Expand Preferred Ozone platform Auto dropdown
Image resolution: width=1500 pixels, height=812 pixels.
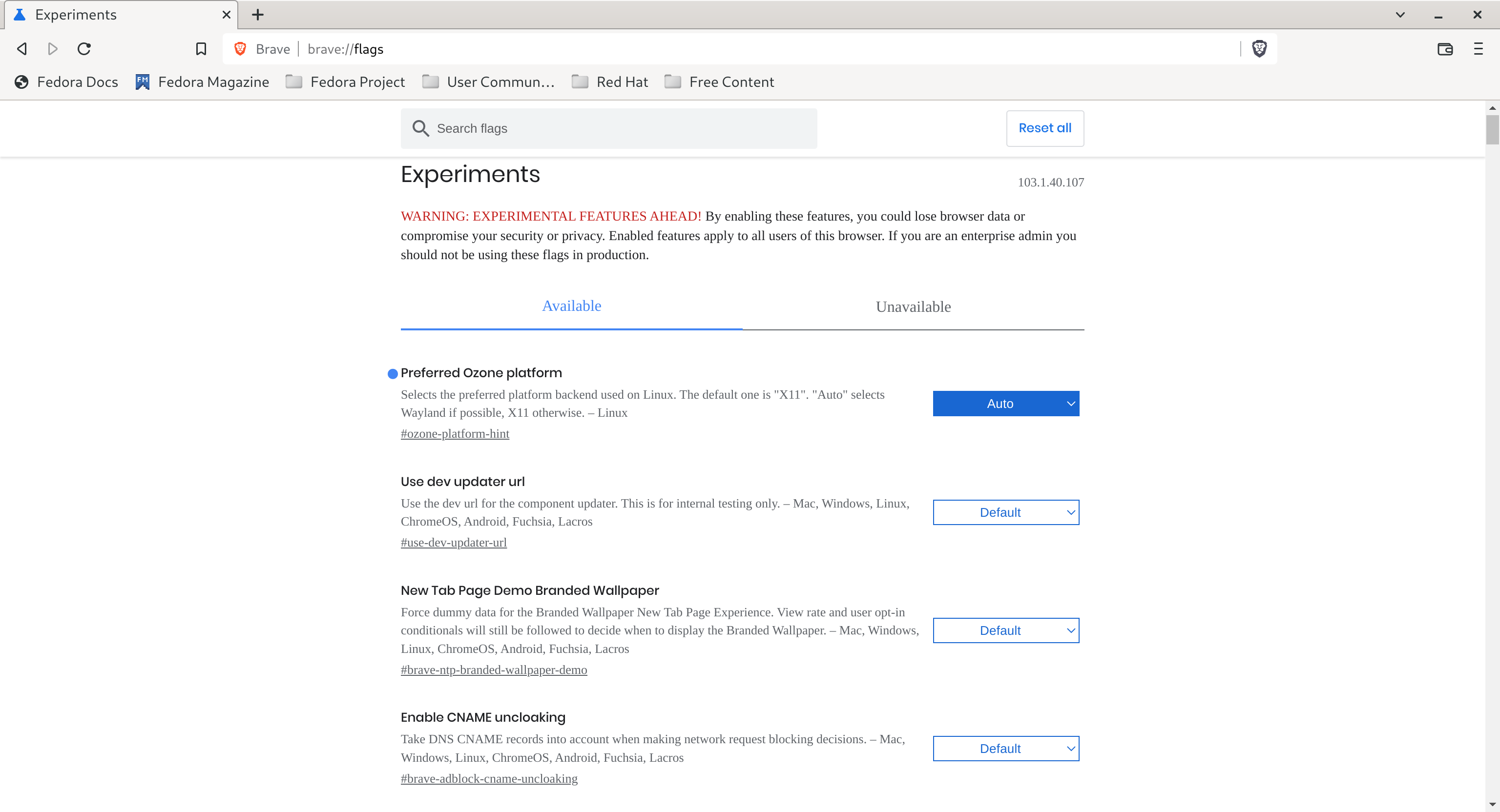click(x=1006, y=404)
